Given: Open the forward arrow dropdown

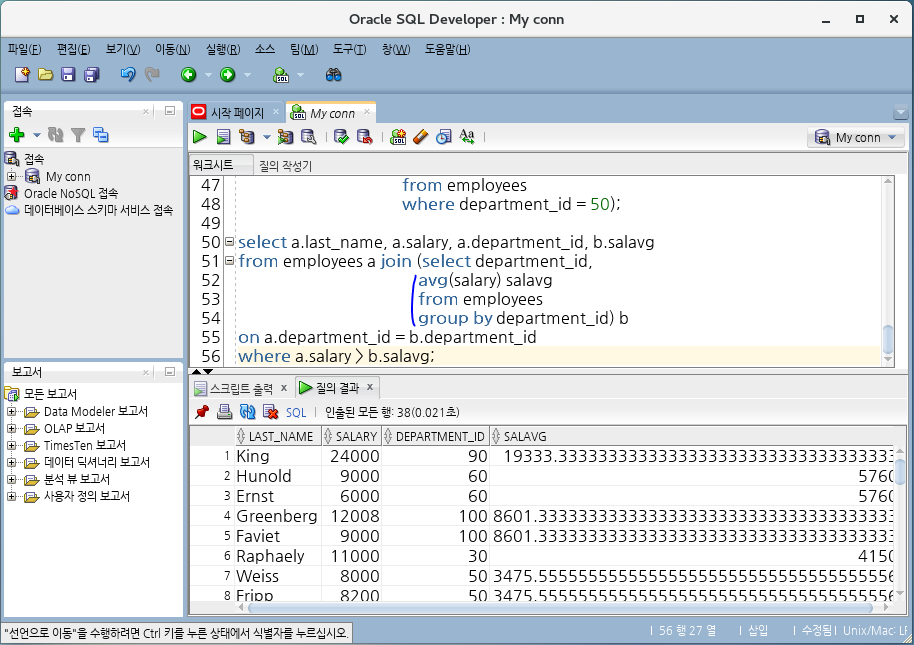Looking at the screenshot, I should tap(247, 75).
